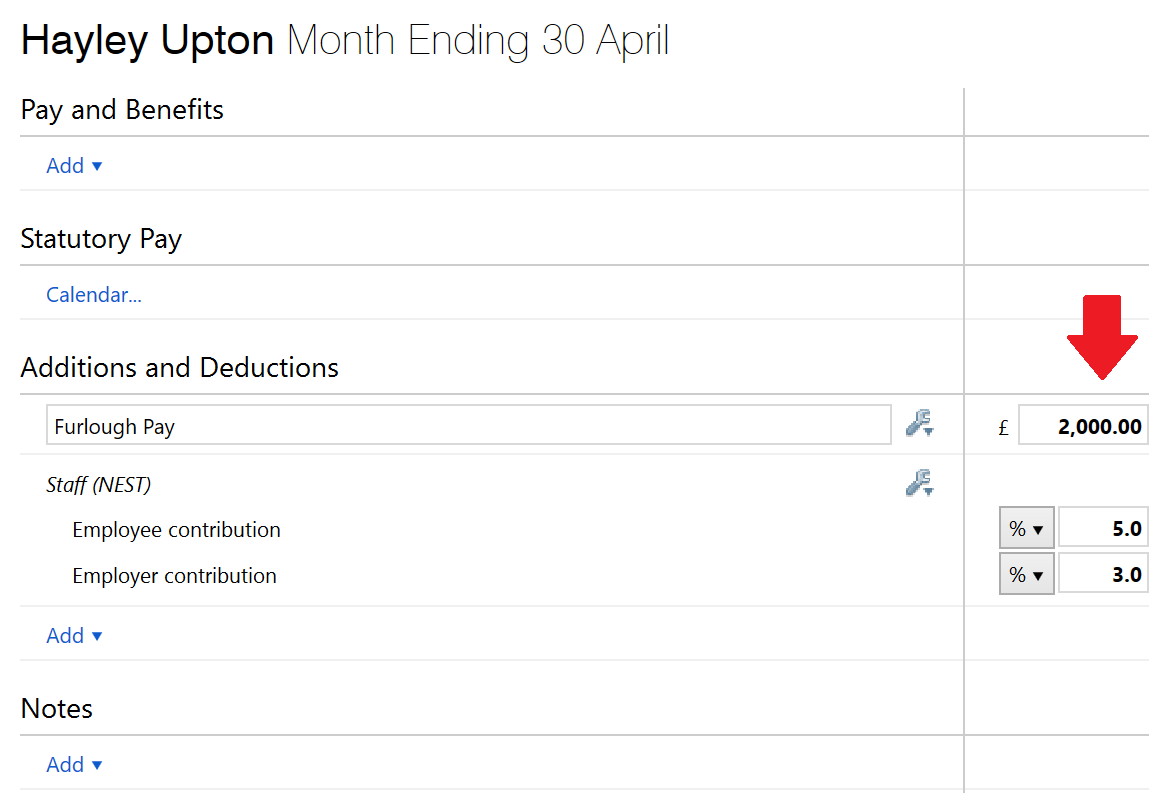Click the Notes section heading
The height and width of the screenshot is (793, 1167).
pyautogui.click(x=57, y=708)
